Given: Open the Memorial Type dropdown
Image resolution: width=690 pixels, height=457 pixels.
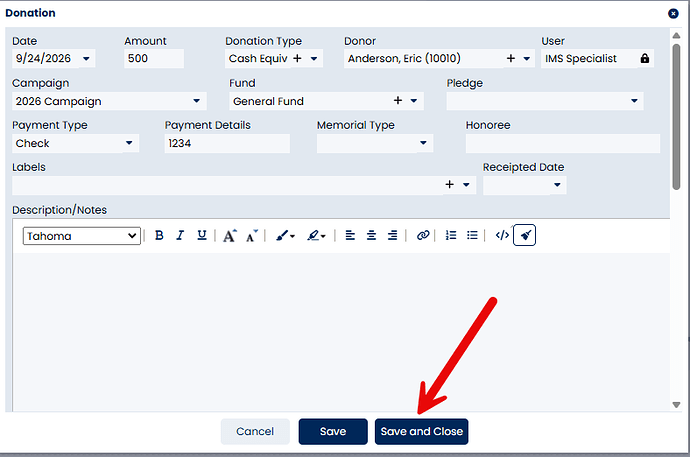Looking at the screenshot, I should tap(423, 143).
